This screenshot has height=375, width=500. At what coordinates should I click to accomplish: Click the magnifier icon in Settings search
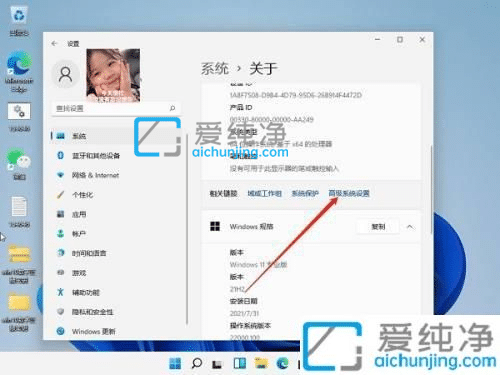pyautogui.click(x=172, y=108)
